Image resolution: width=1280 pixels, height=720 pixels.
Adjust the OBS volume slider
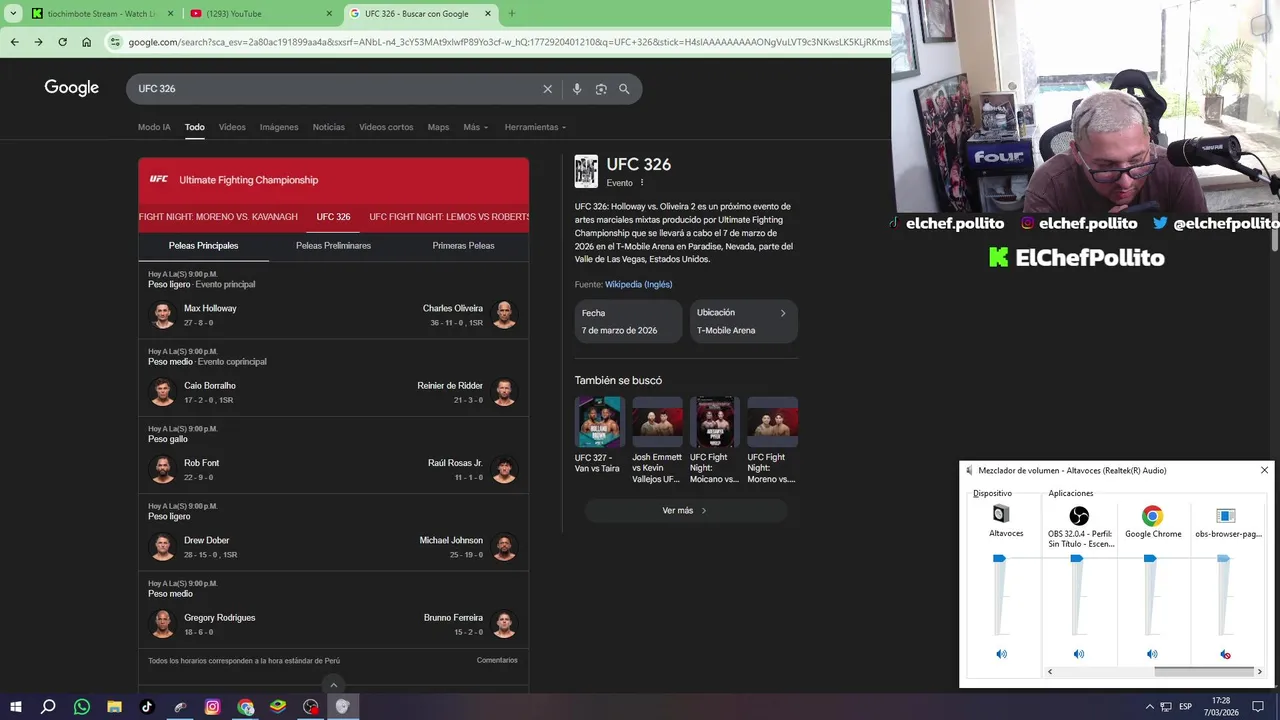1076,558
